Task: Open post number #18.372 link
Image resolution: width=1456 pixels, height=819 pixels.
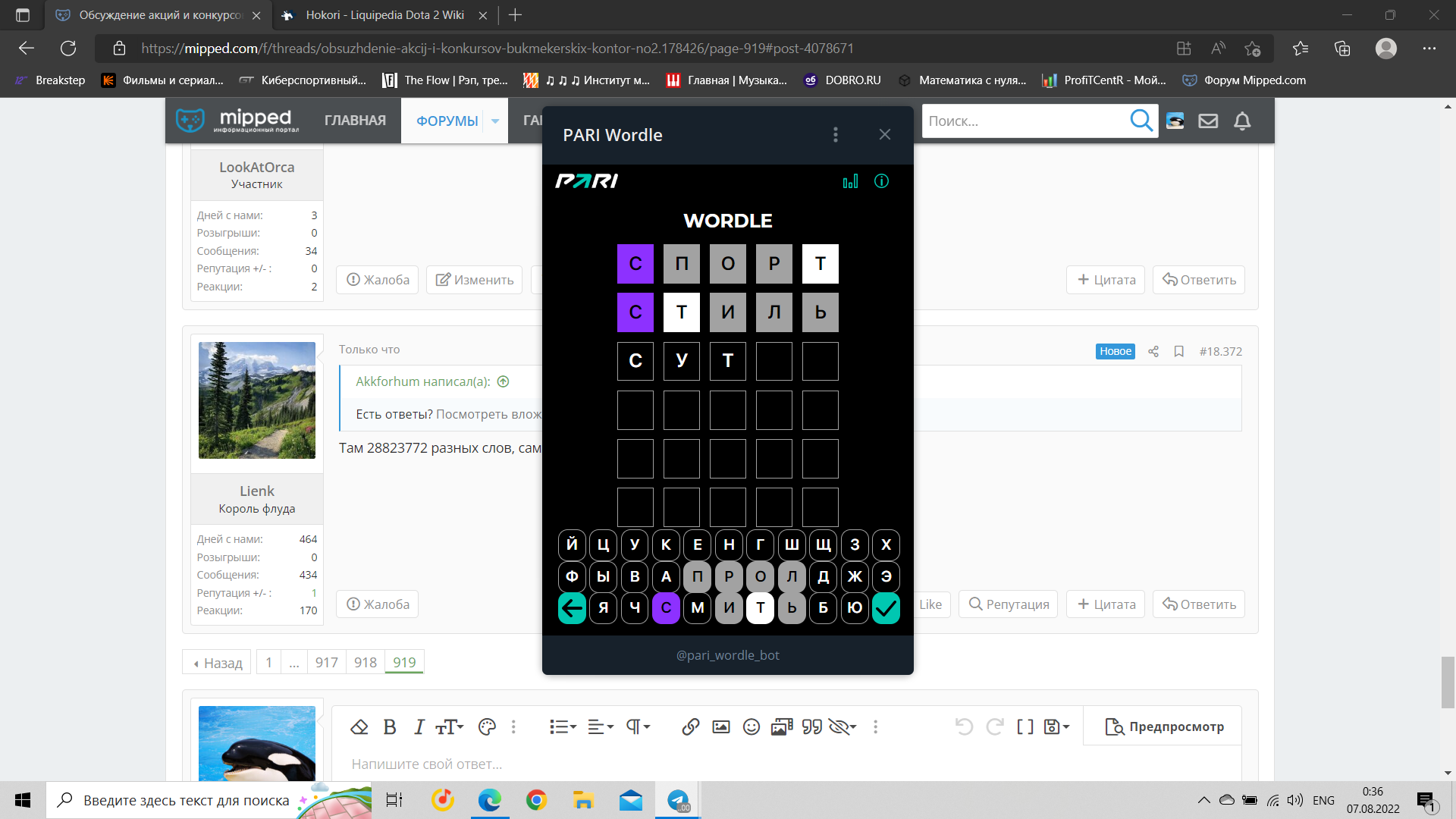Action: [x=1221, y=351]
